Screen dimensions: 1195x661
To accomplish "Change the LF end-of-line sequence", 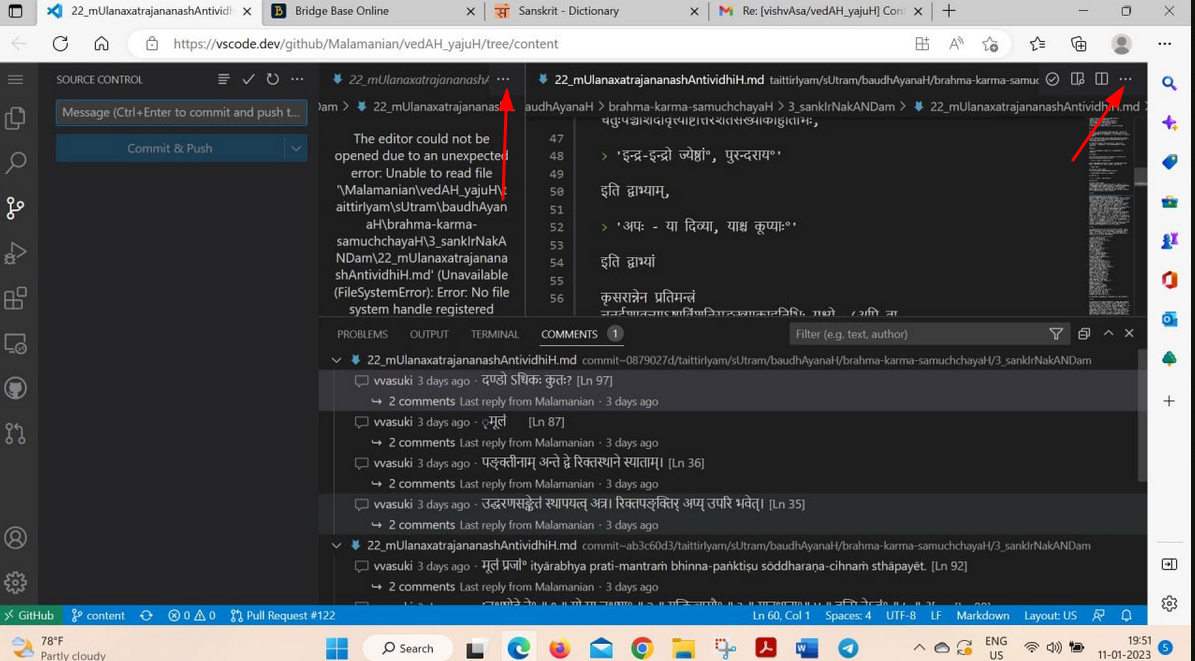I will (x=936, y=615).
